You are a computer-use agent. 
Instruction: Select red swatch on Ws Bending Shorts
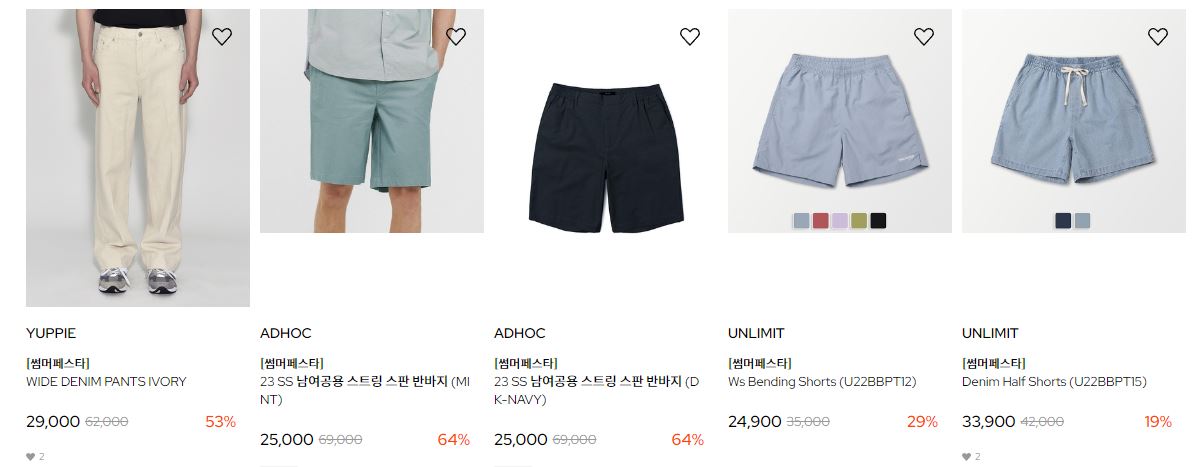click(x=820, y=221)
